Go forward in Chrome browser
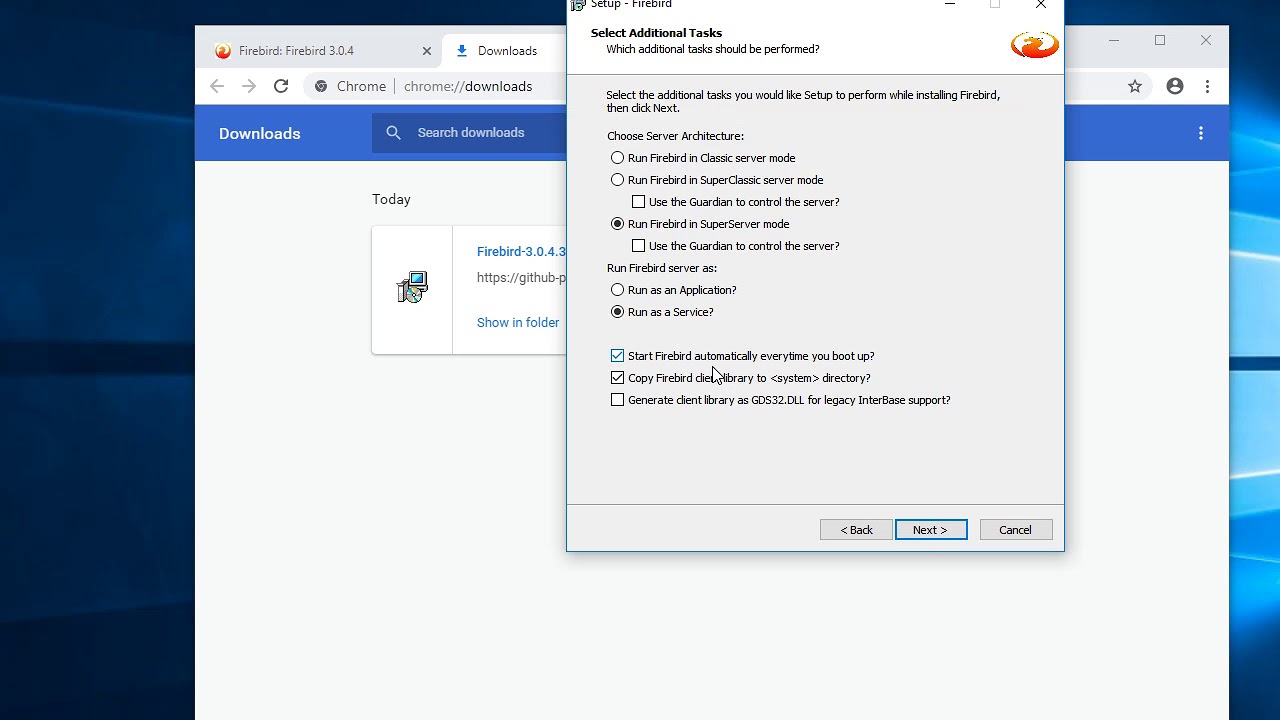 [x=249, y=86]
